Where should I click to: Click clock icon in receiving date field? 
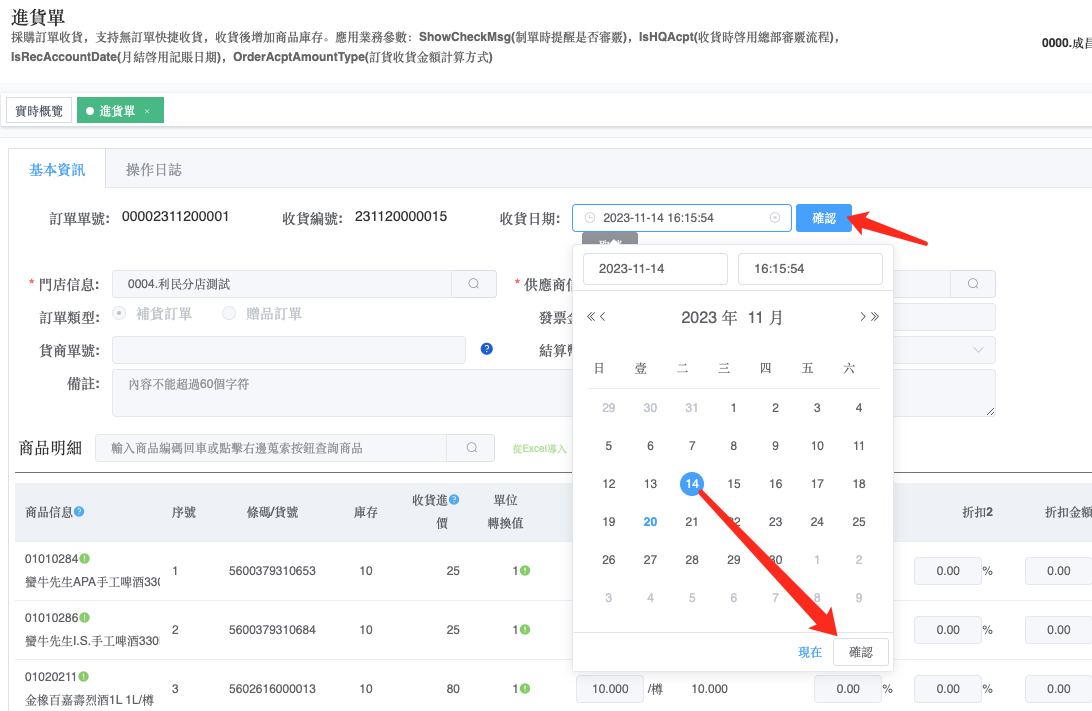(x=590, y=218)
